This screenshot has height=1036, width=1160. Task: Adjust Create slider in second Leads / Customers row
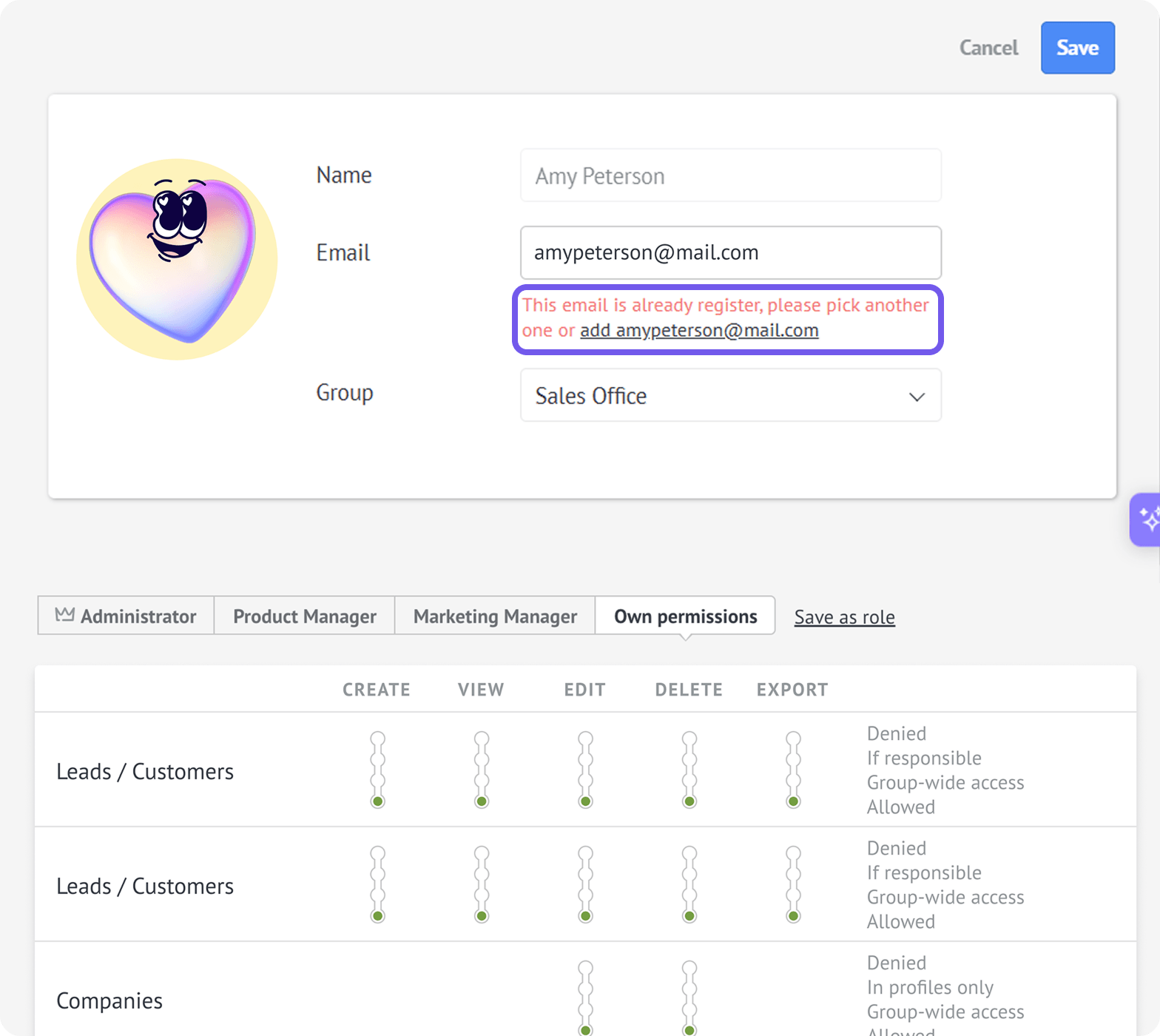pyautogui.click(x=378, y=884)
